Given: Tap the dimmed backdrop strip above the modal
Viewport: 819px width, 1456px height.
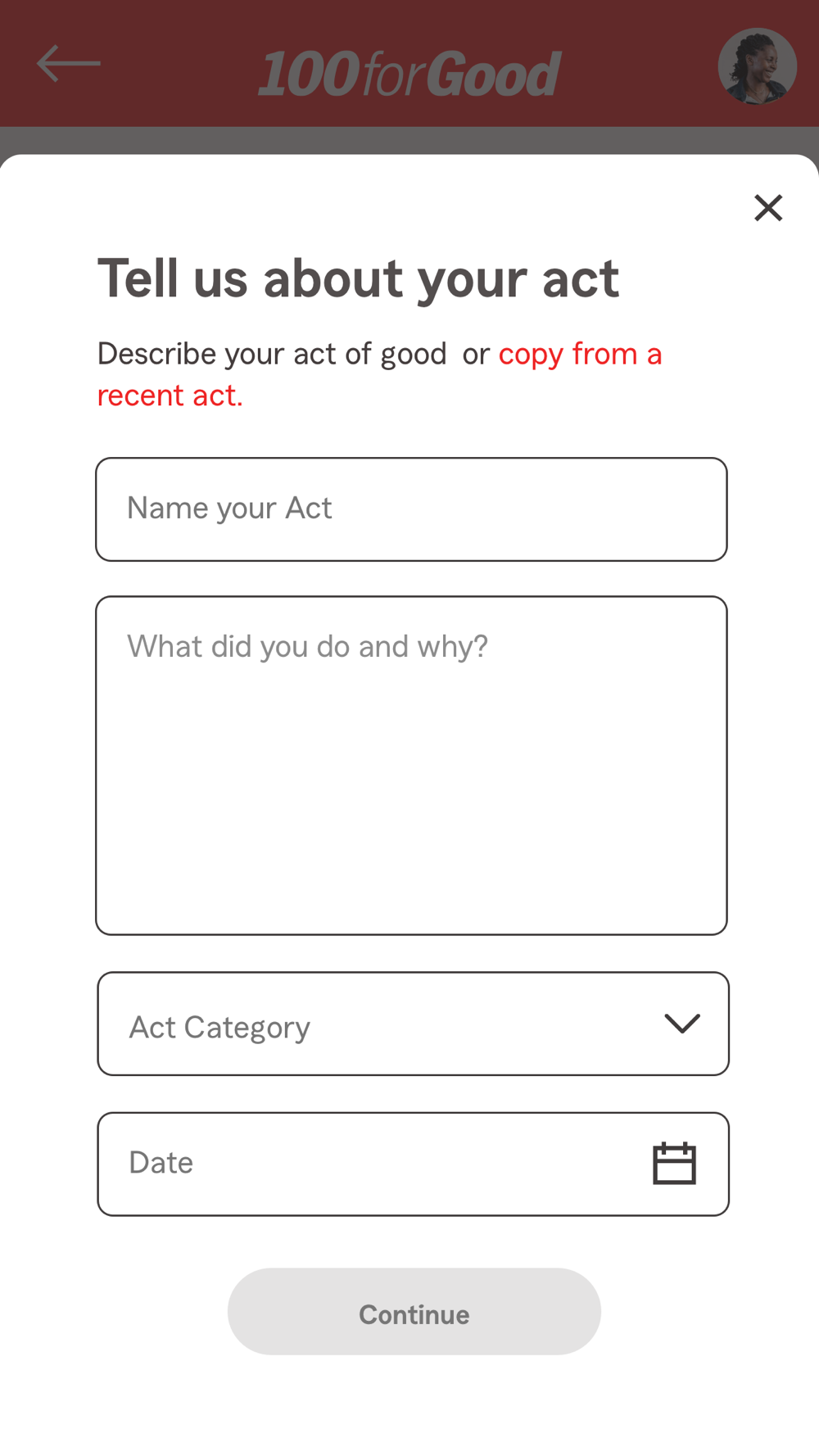Looking at the screenshot, I should click(x=409, y=140).
